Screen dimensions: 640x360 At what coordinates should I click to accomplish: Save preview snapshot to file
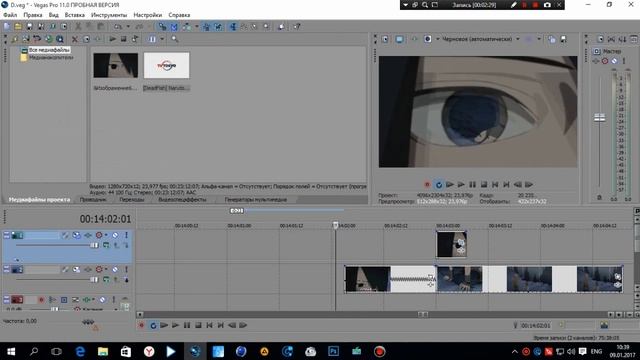point(564,39)
